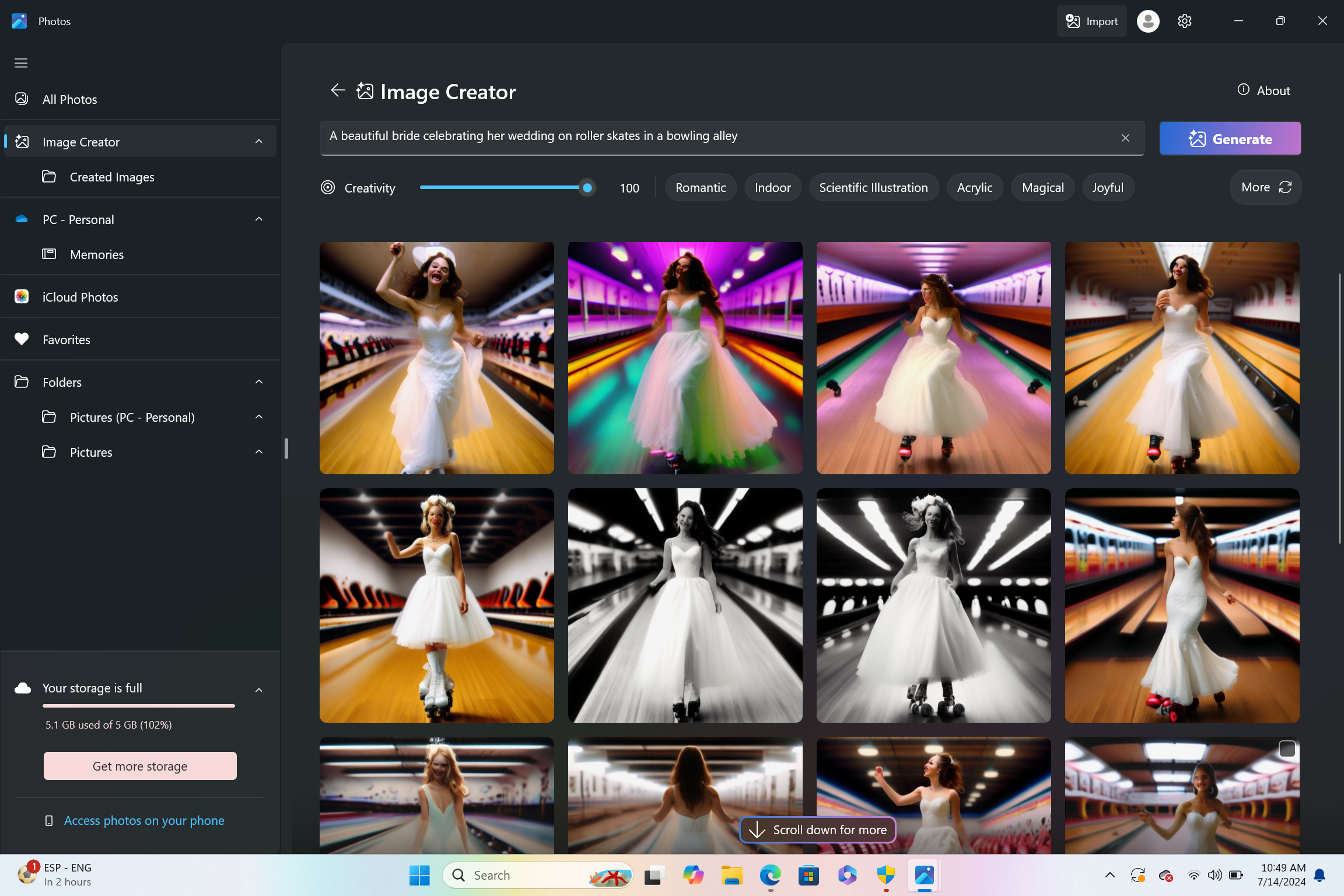Open the Favorites section
The width and height of the screenshot is (1344, 896).
(x=66, y=339)
